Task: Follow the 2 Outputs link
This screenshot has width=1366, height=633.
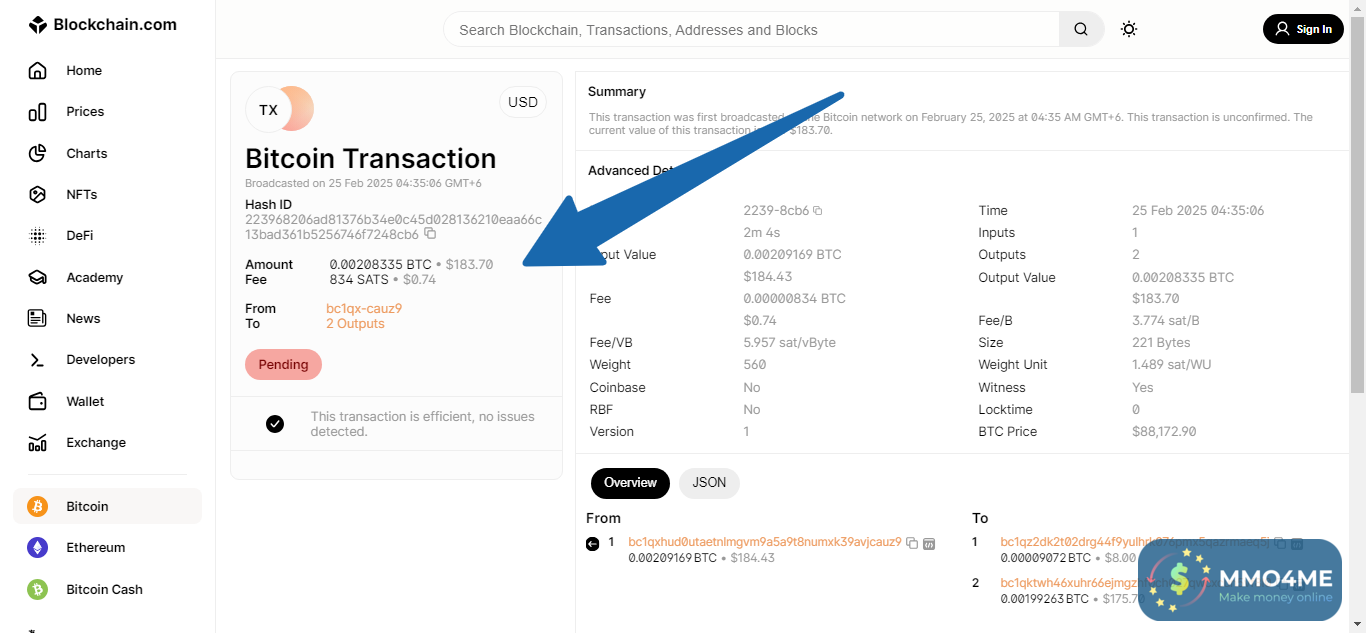Action: click(x=355, y=324)
